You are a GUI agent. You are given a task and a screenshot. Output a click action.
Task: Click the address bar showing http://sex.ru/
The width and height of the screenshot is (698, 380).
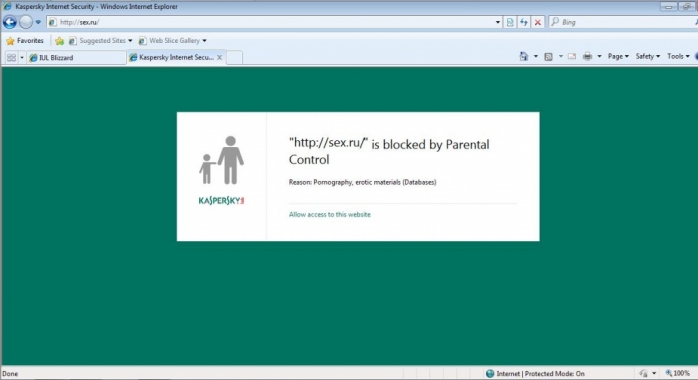coord(270,22)
